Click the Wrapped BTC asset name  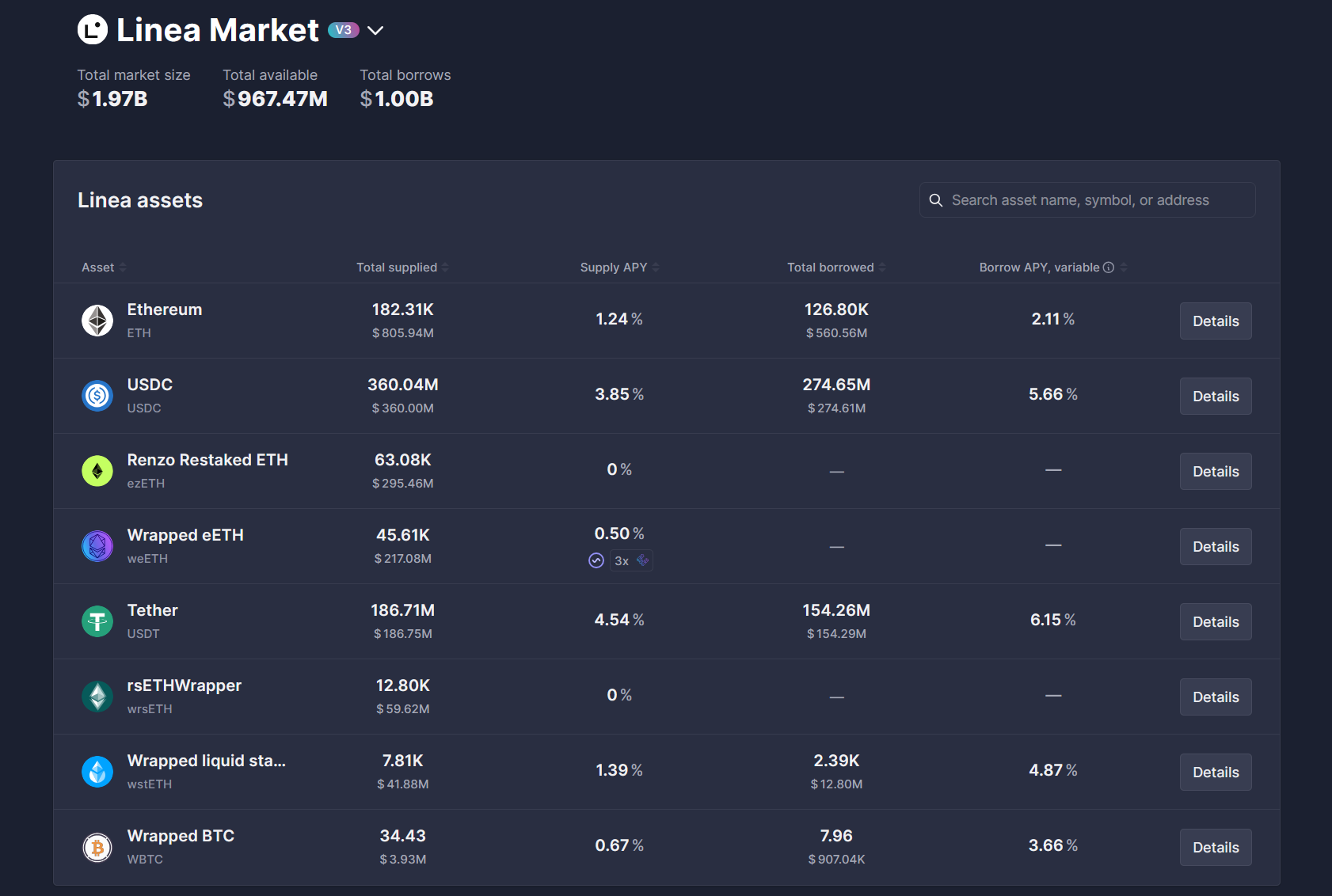[181, 836]
